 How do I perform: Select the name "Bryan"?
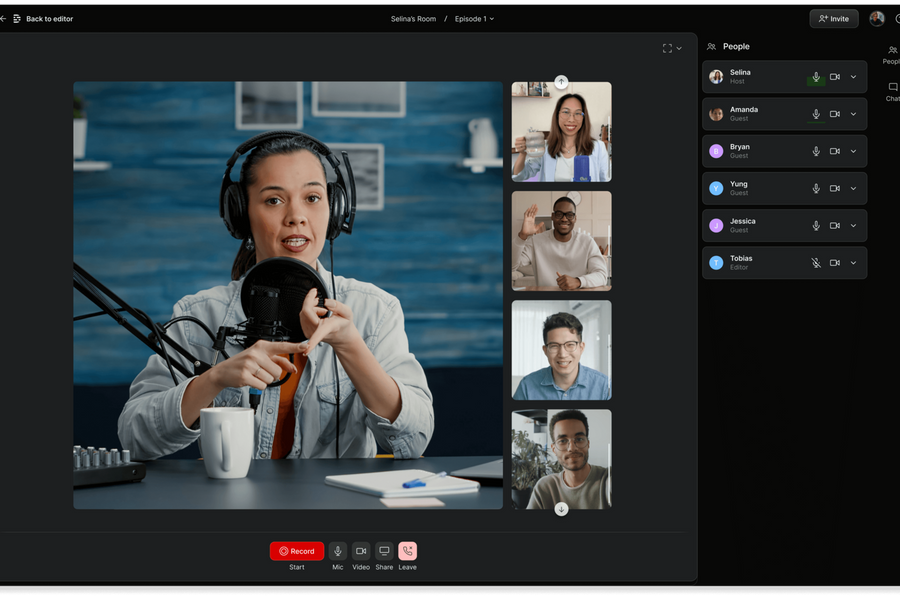(x=740, y=147)
